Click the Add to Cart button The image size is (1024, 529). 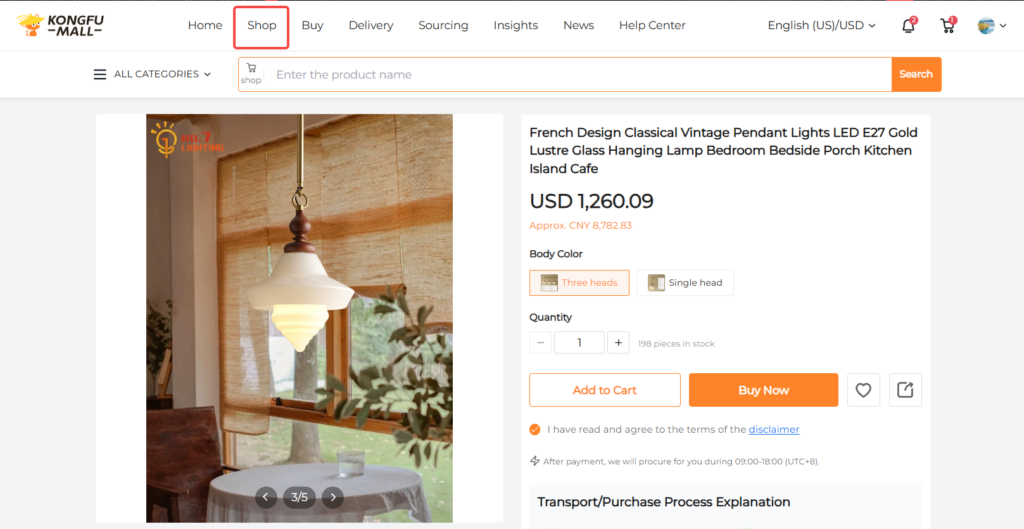[604, 390]
